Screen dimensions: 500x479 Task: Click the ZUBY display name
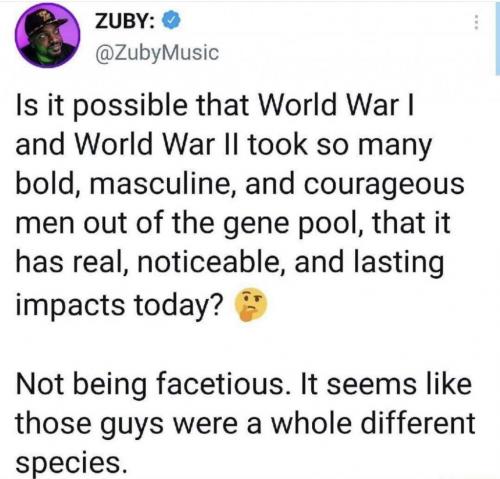(x=125, y=21)
